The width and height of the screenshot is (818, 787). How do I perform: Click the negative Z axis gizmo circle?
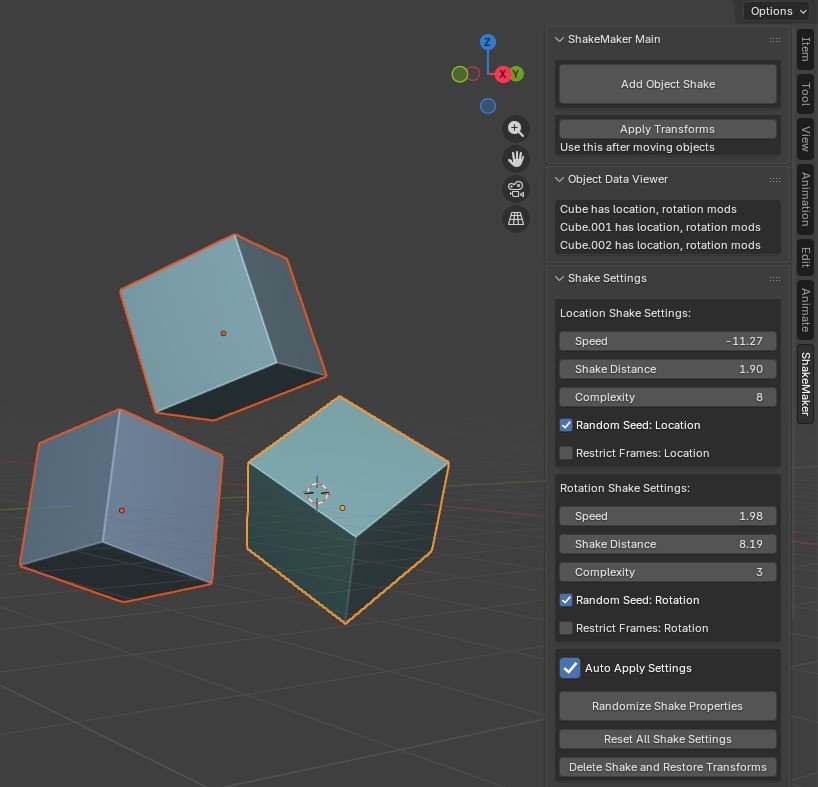[488, 106]
